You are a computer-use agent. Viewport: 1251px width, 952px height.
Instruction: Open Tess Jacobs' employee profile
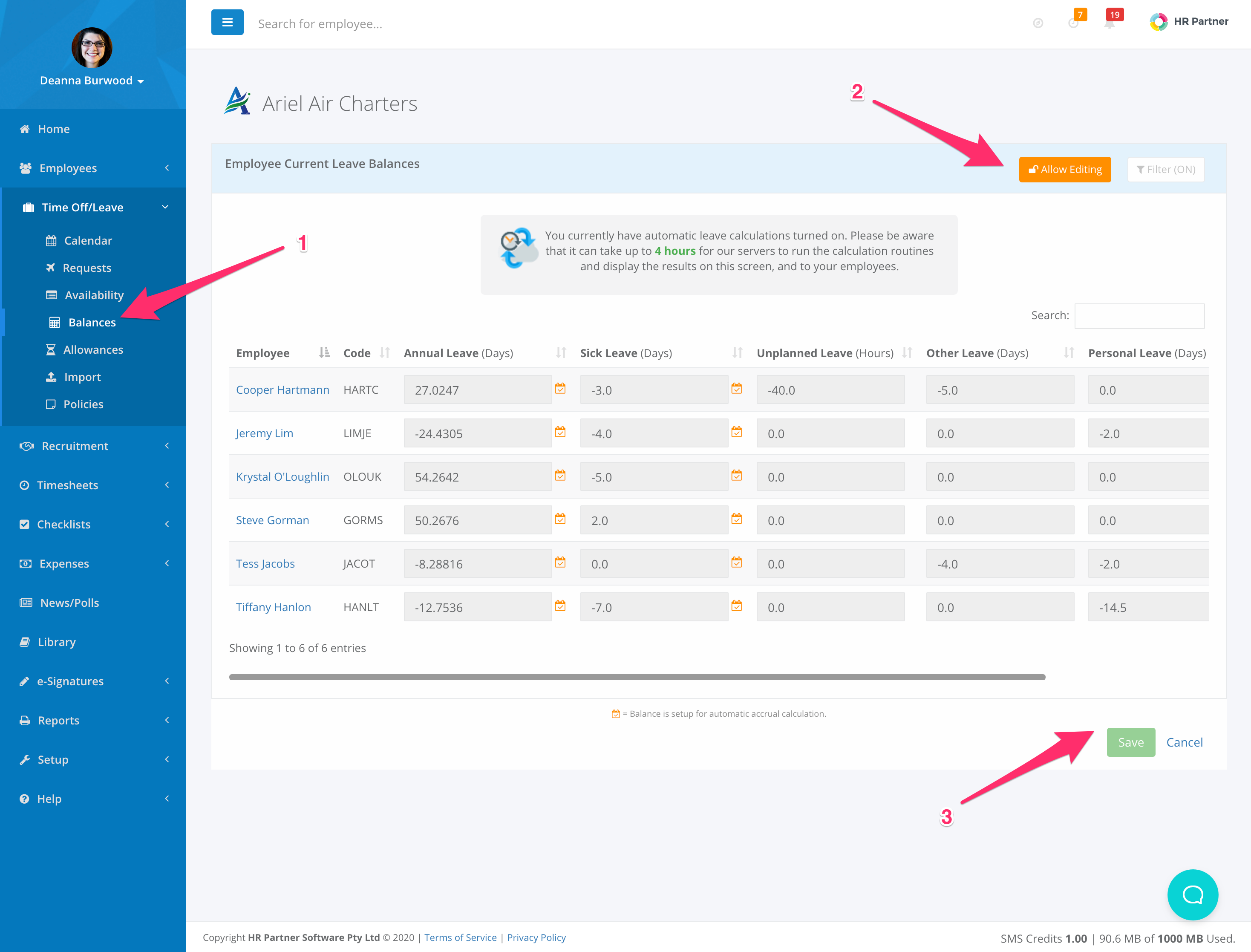265,564
